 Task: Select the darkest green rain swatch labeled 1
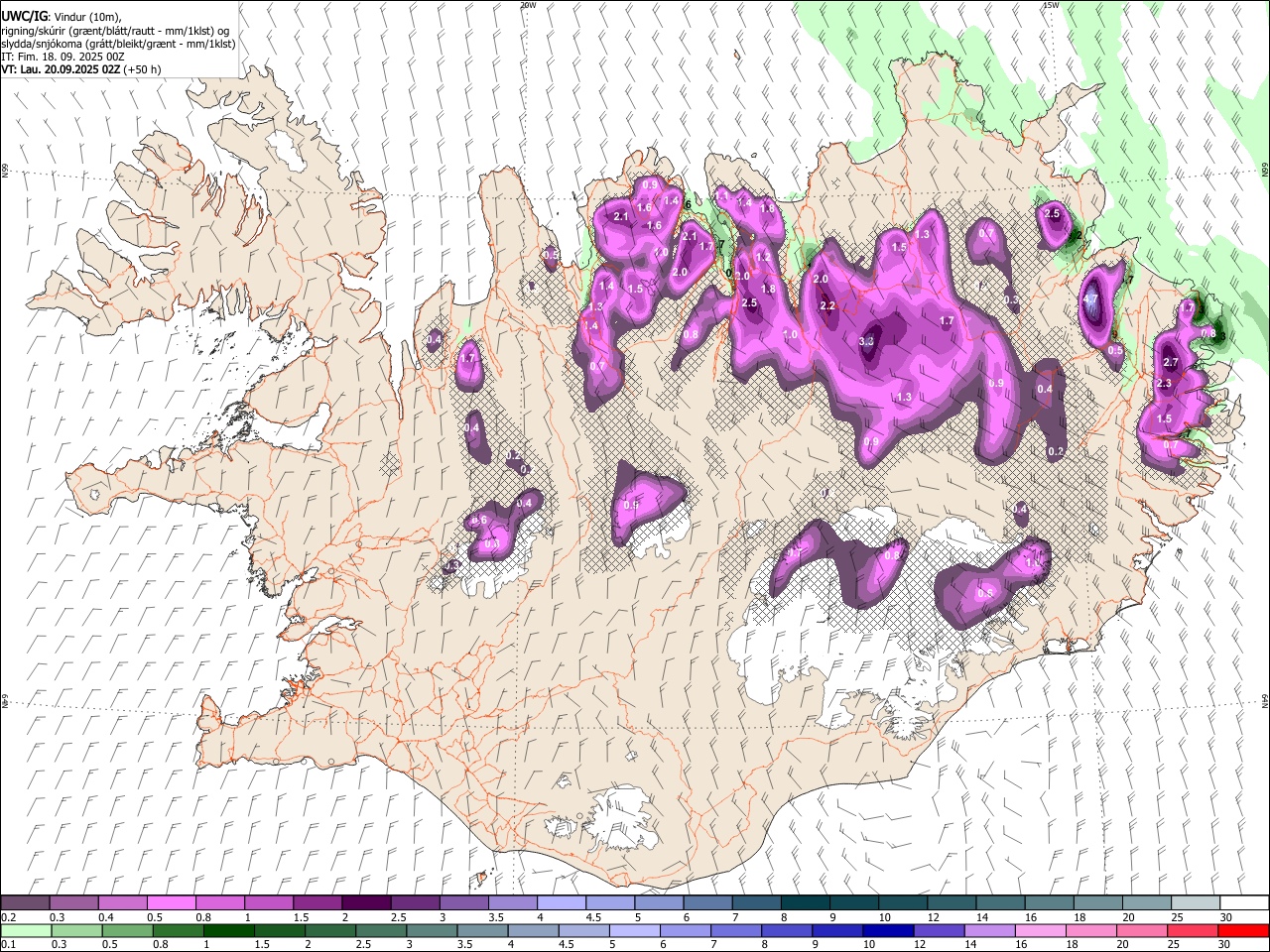229,930
